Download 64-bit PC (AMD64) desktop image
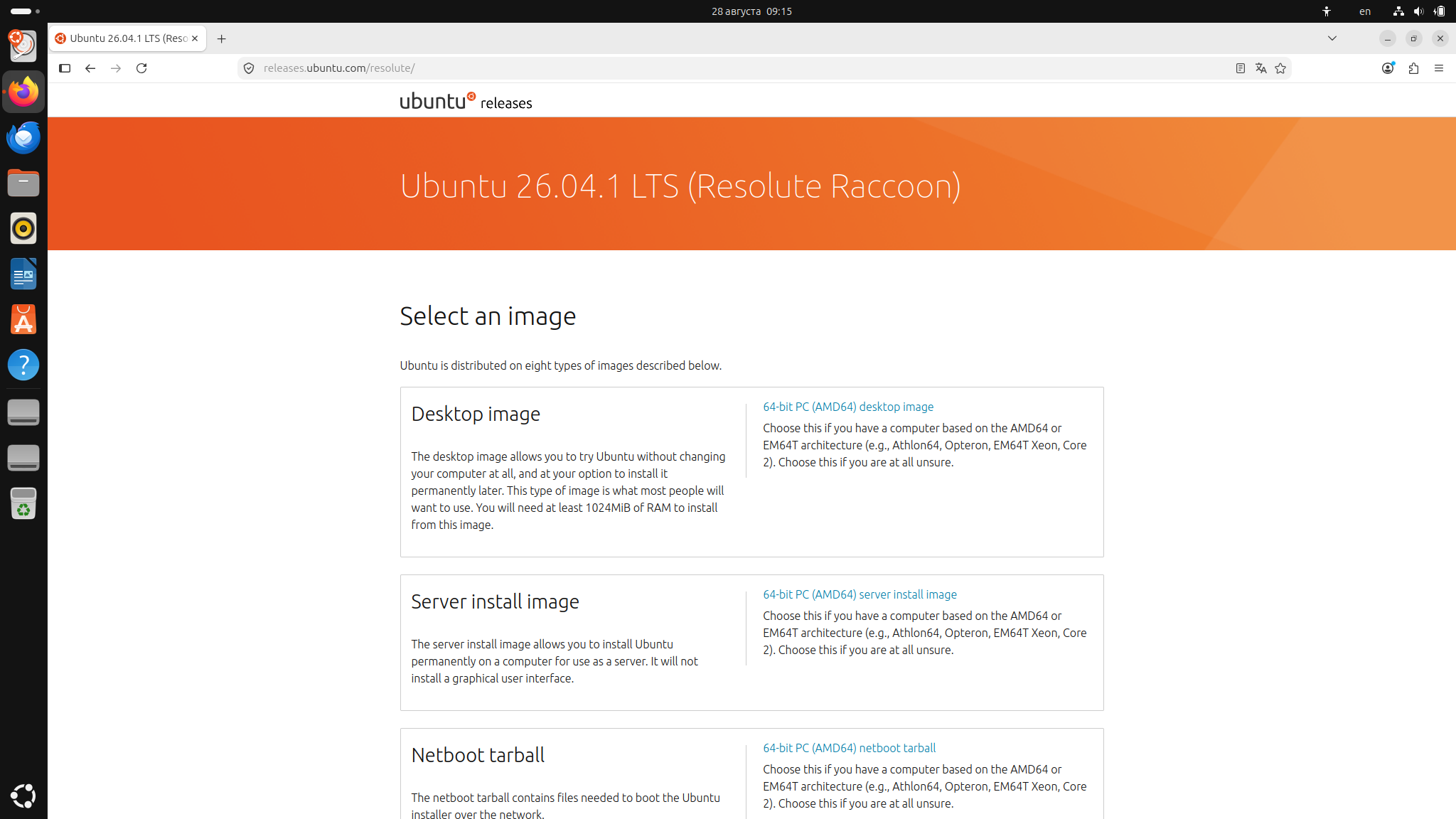This screenshot has height=819, width=1456. pos(848,407)
